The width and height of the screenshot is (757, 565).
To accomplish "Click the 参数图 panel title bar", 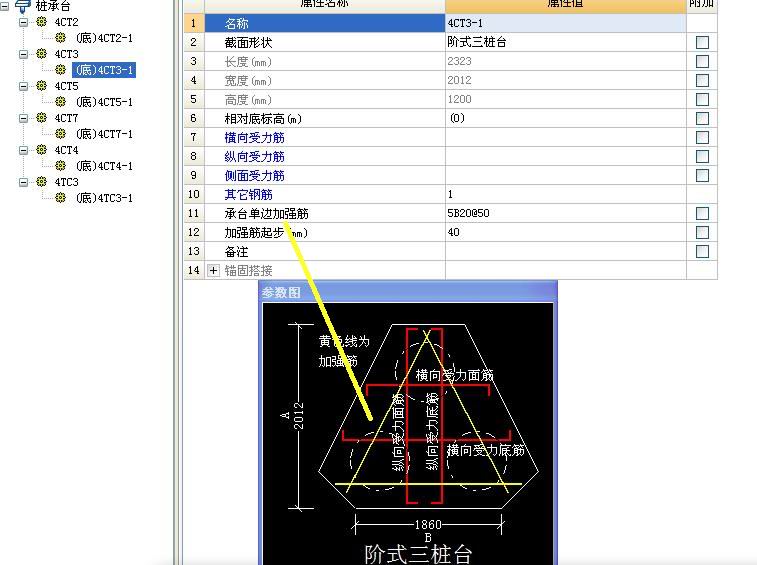I will click(x=408, y=292).
